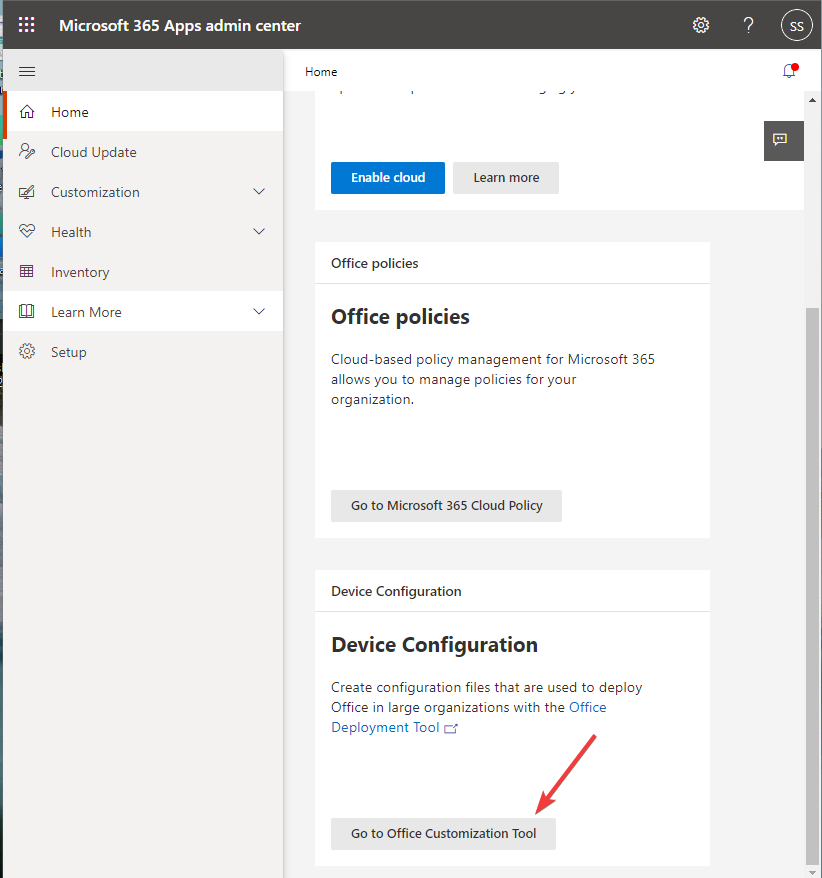Click Go to Microsoft 365 Cloud Policy
The image size is (822, 878).
446,506
